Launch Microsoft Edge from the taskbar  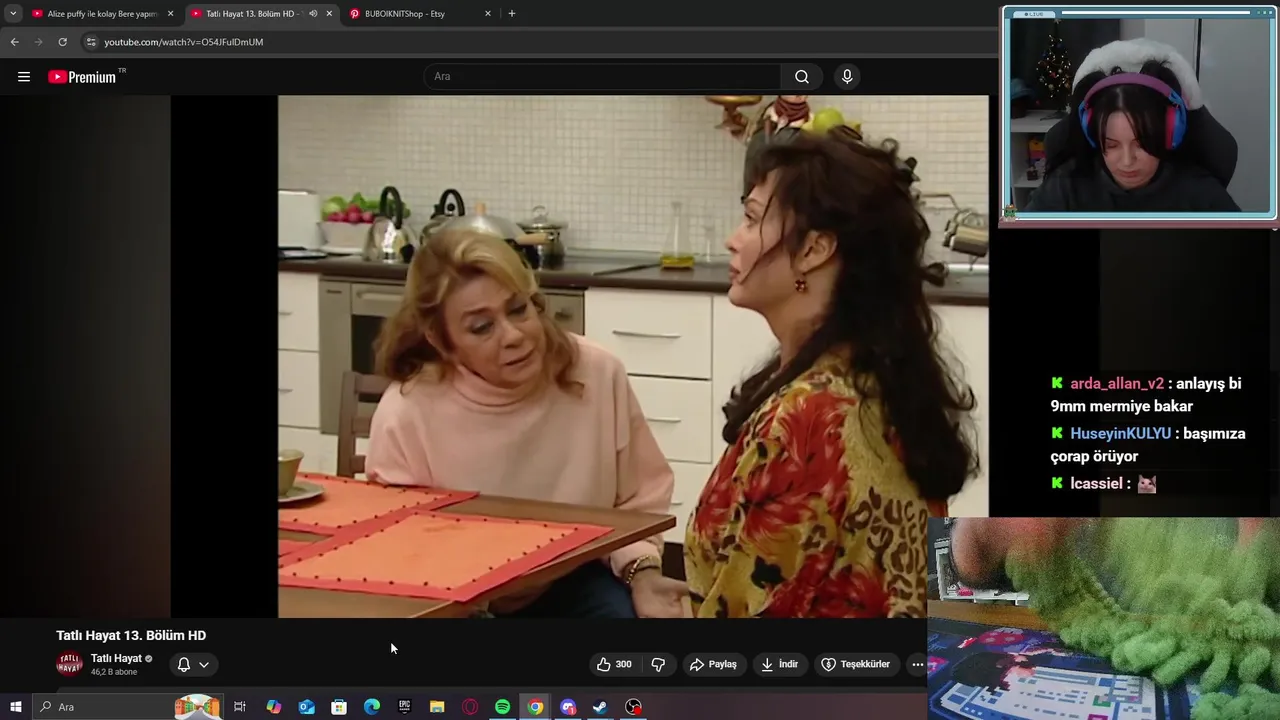(x=372, y=707)
